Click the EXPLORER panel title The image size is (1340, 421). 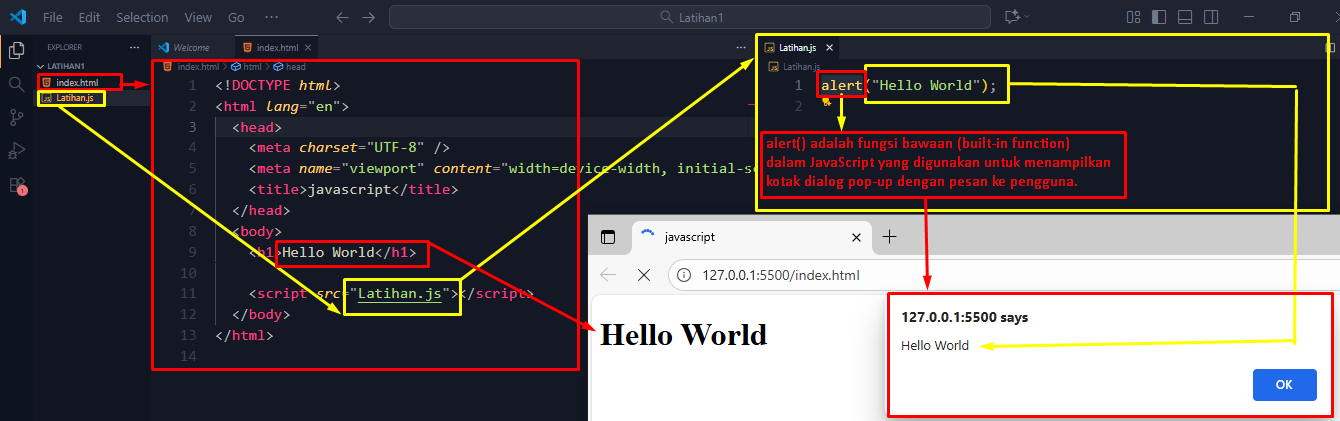tap(64, 47)
